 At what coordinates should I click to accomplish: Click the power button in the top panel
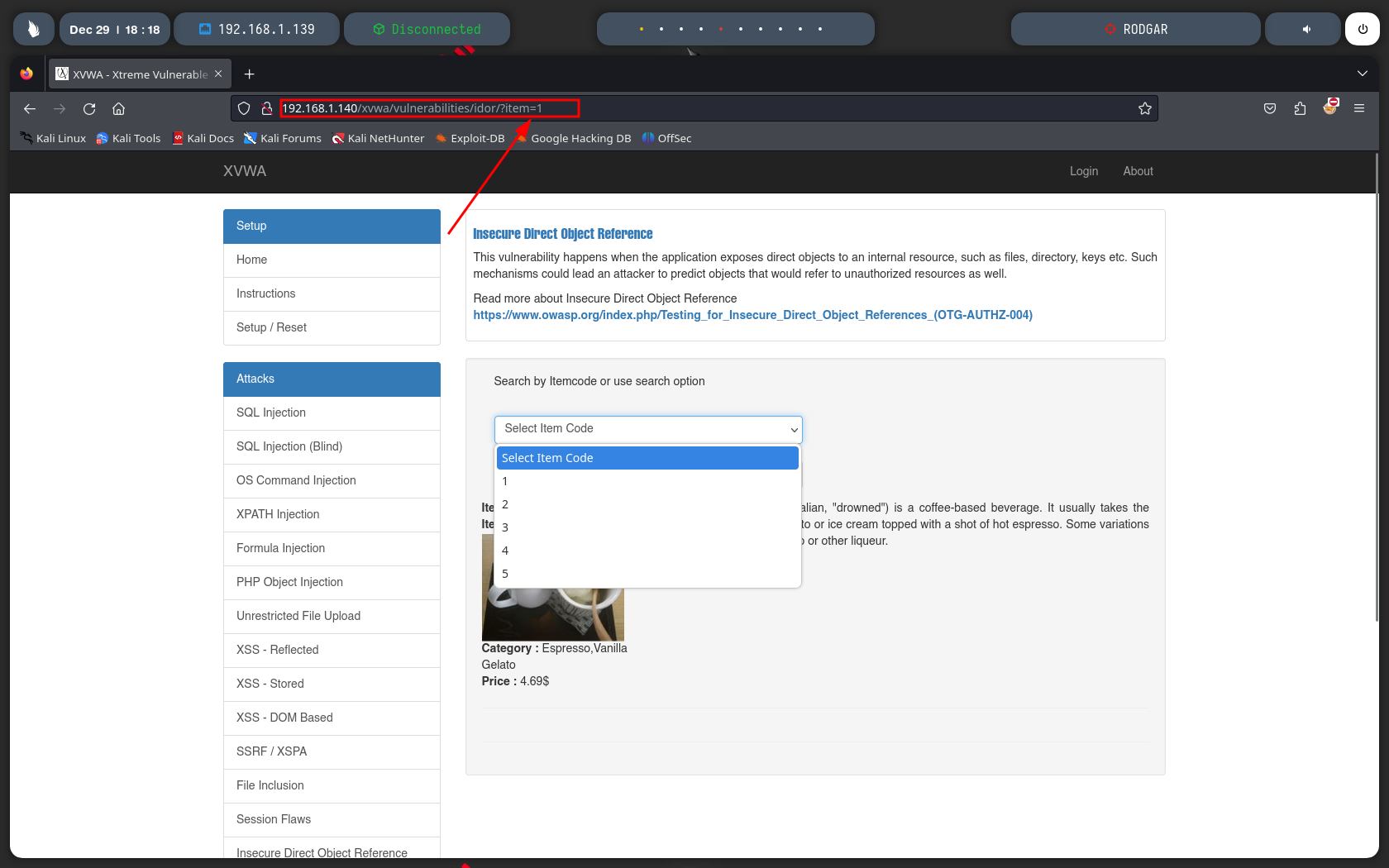(x=1363, y=29)
